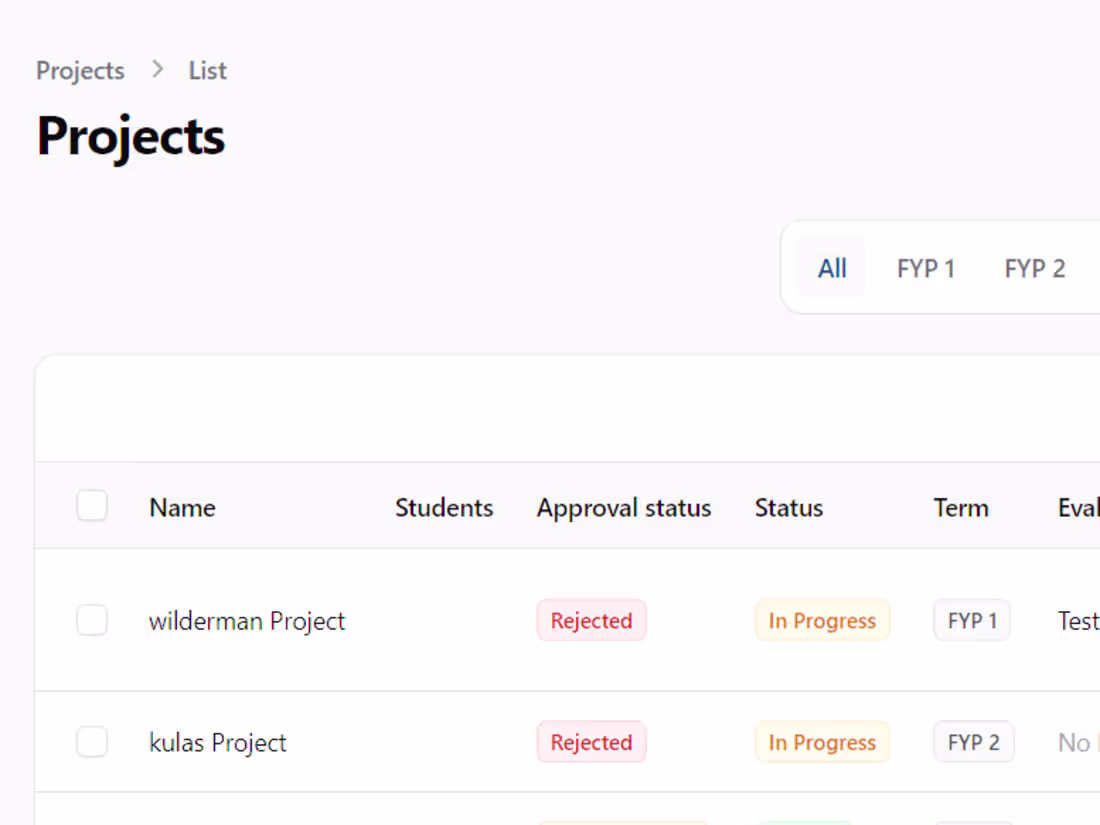The height and width of the screenshot is (825, 1100).
Task: Sort by the Students column header
Action: [x=444, y=507]
